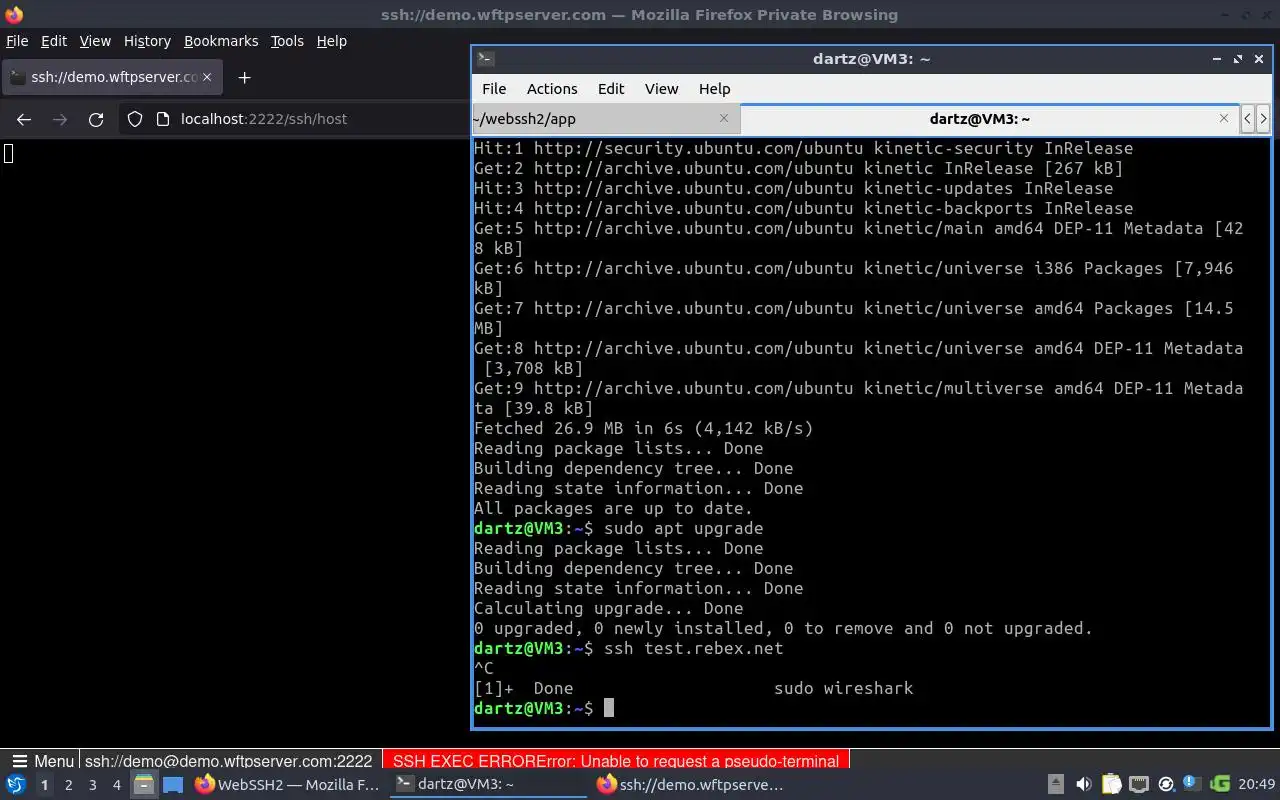Open the Lubuntu start menu icon
Image resolution: width=1280 pixels, height=800 pixels.
pyautogui.click(x=15, y=785)
